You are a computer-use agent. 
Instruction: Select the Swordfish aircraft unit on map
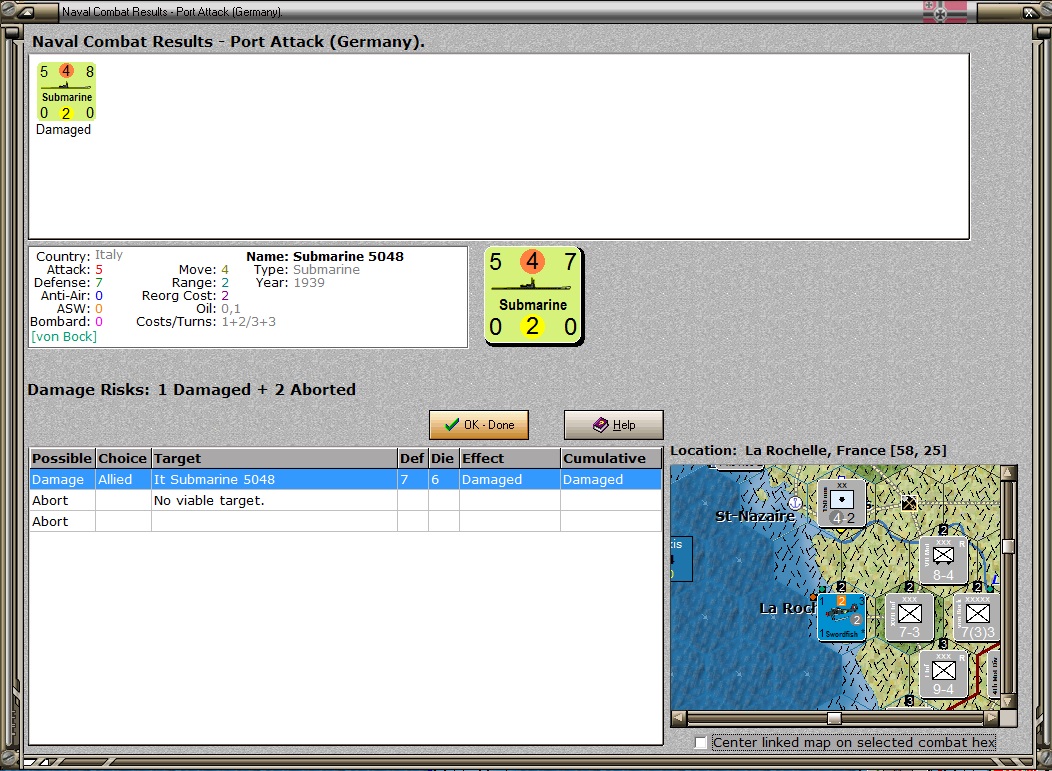click(x=841, y=617)
